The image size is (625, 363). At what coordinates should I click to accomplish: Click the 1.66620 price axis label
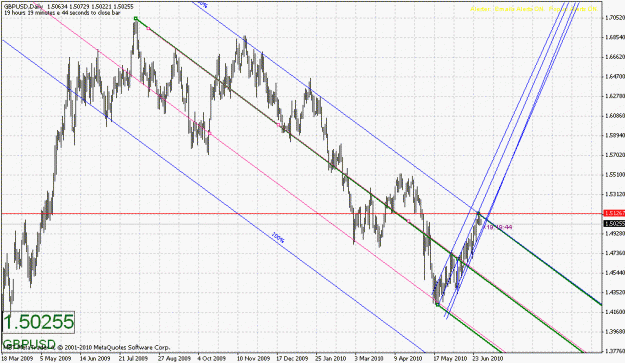[x=615, y=57]
